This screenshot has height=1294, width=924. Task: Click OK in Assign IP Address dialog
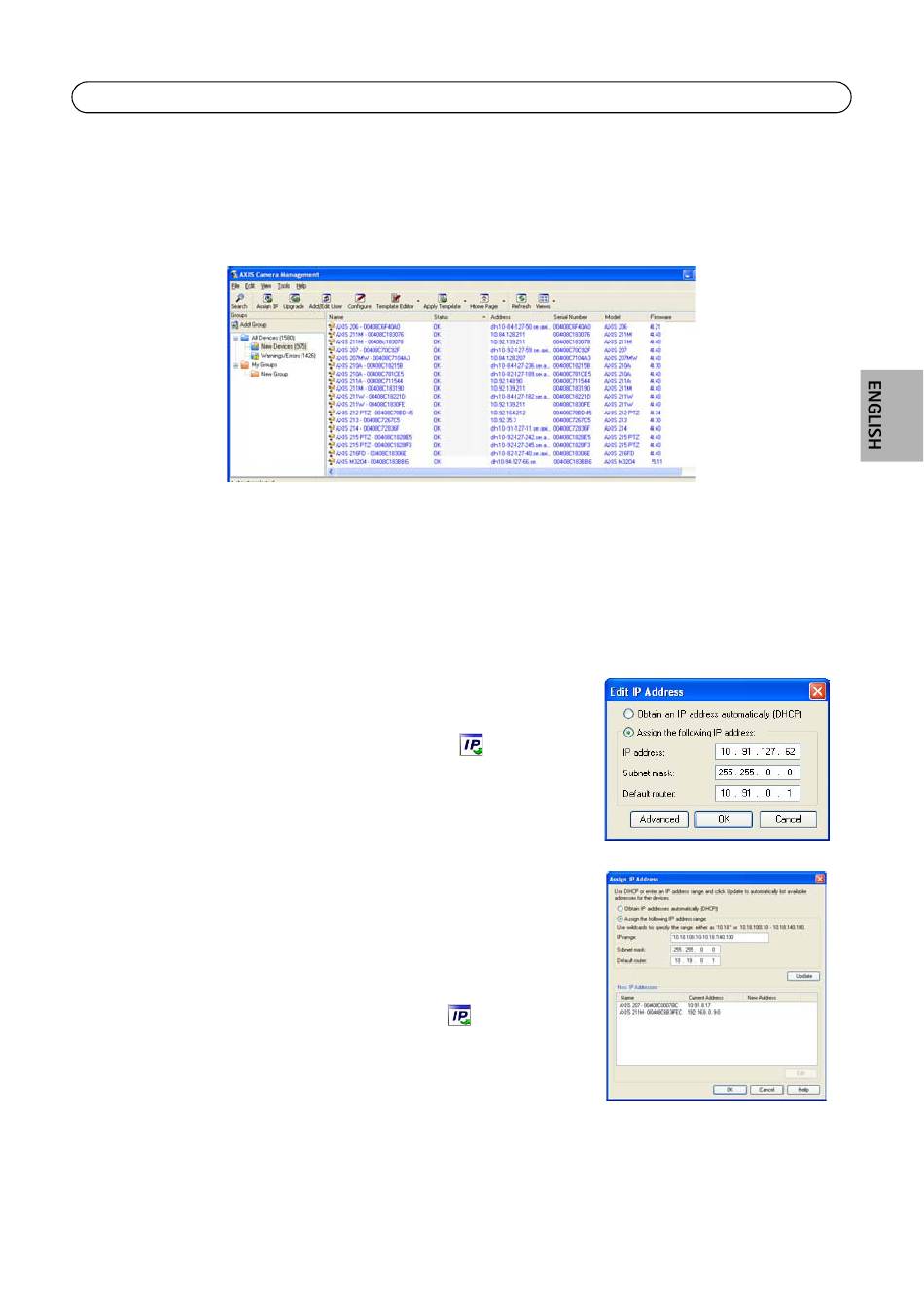[729, 1090]
